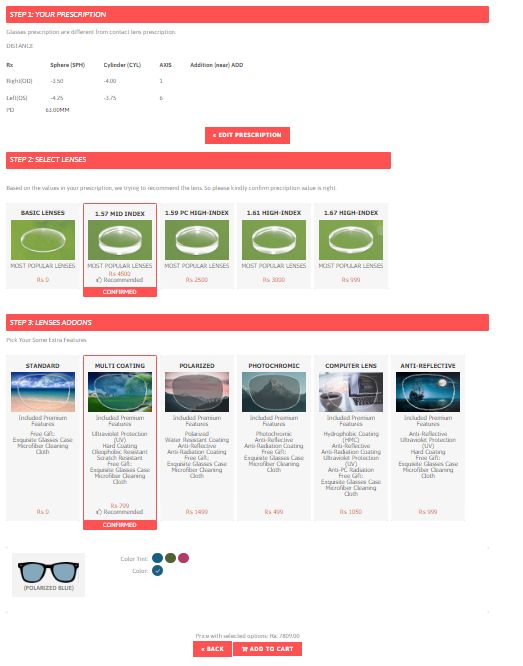Toggle the checked blue Color swatch
Screen dimensions: 523x666
tap(158, 571)
